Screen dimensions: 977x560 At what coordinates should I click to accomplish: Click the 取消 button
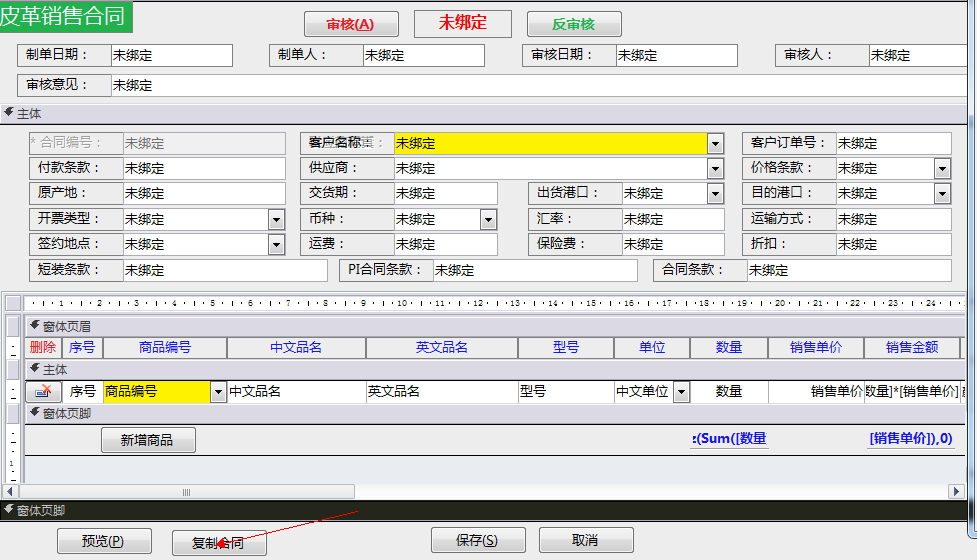point(586,540)
